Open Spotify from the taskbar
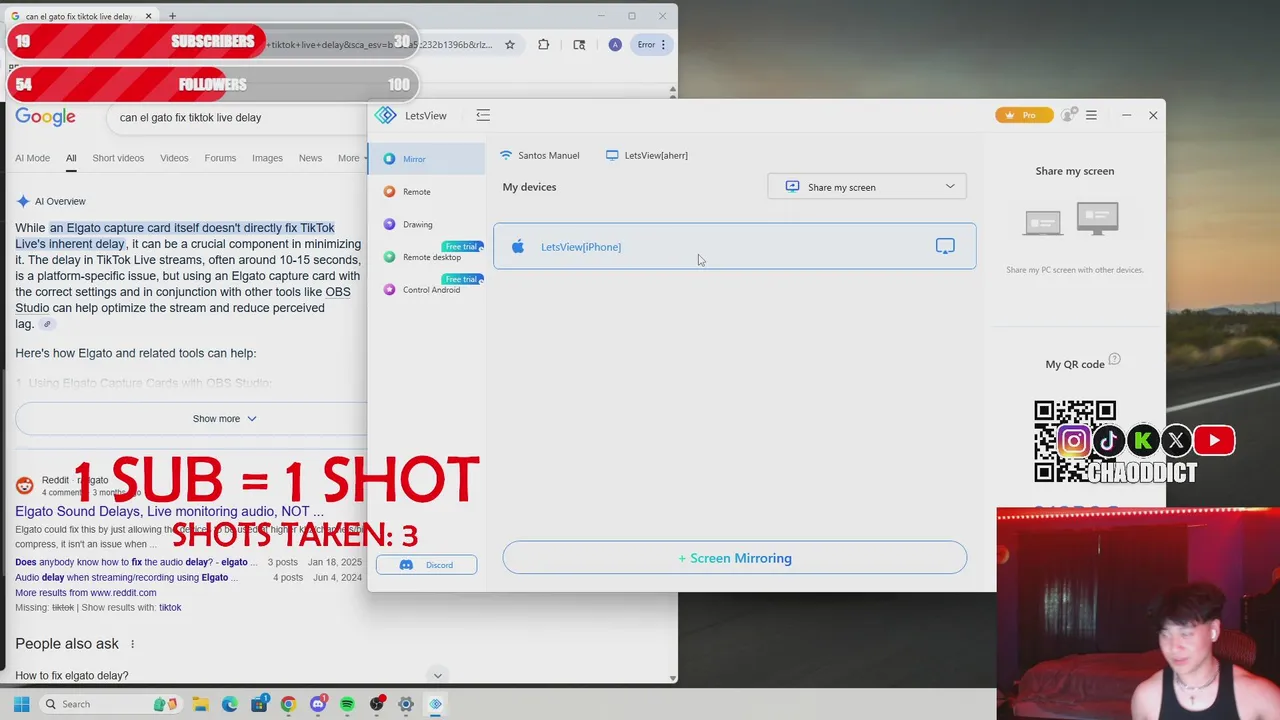1280x720 pixels. point(347,704)
